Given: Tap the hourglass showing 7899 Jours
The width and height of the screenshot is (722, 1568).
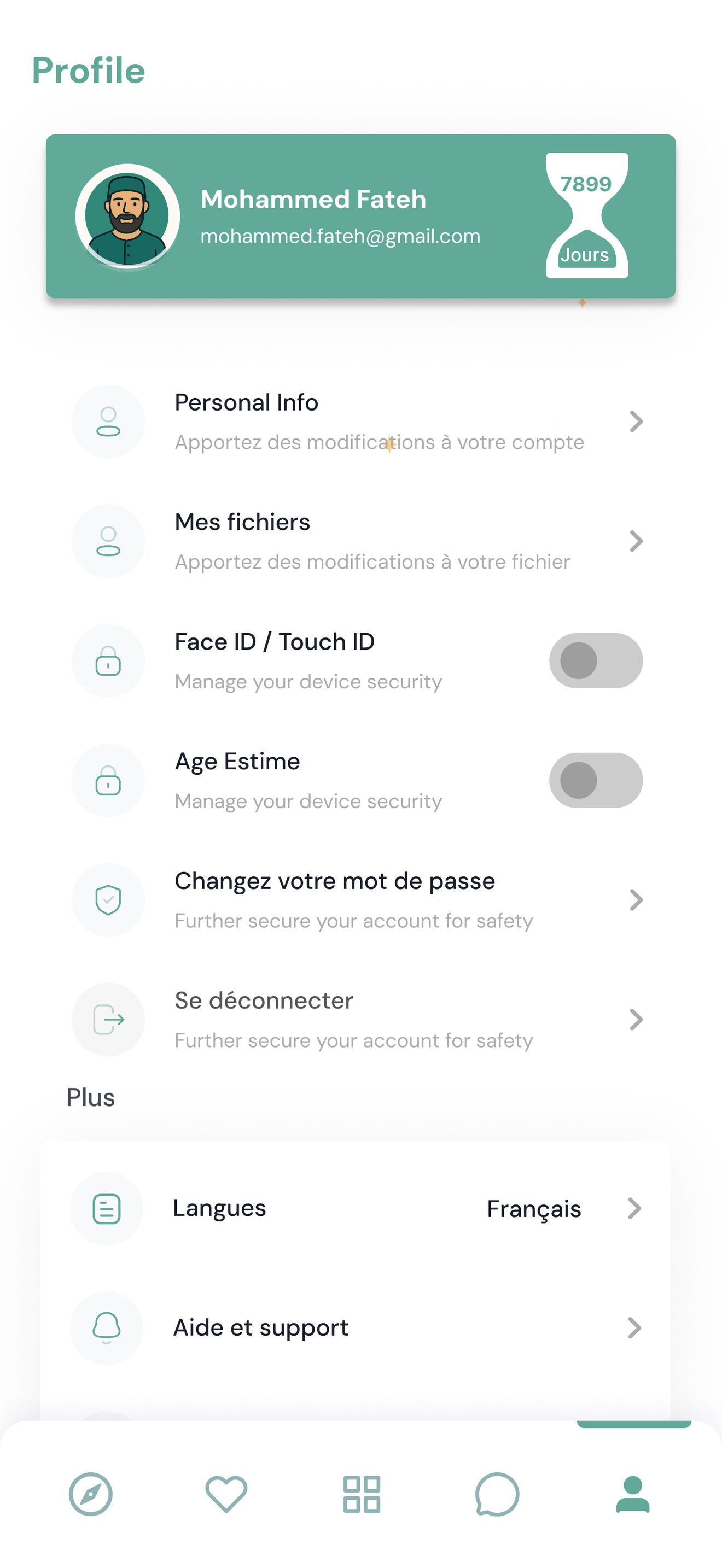Looking at the screenshot, I should coord(587,215).
